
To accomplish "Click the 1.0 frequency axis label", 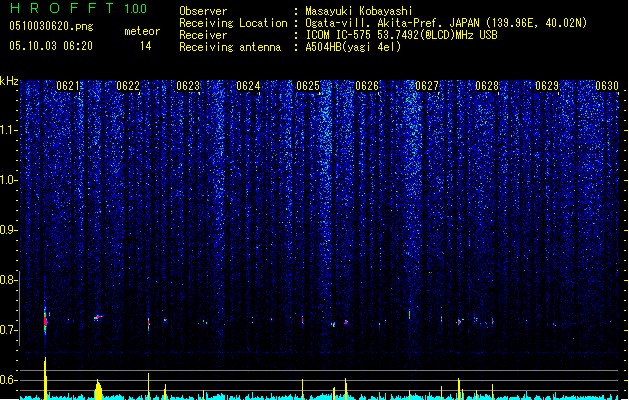I will [9, 180].
